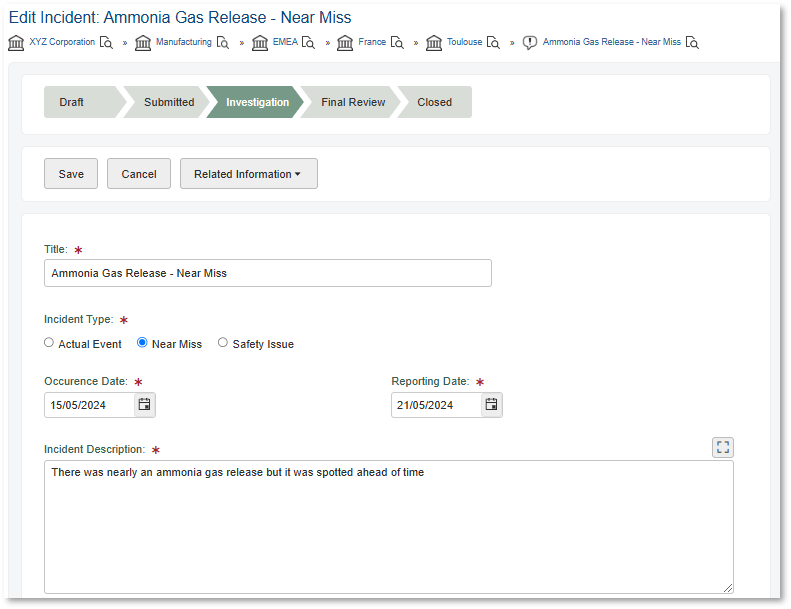Grab the Incident Description resize handle
The height and width of the screenshot is (609, 791).
[x=728, y=588]
